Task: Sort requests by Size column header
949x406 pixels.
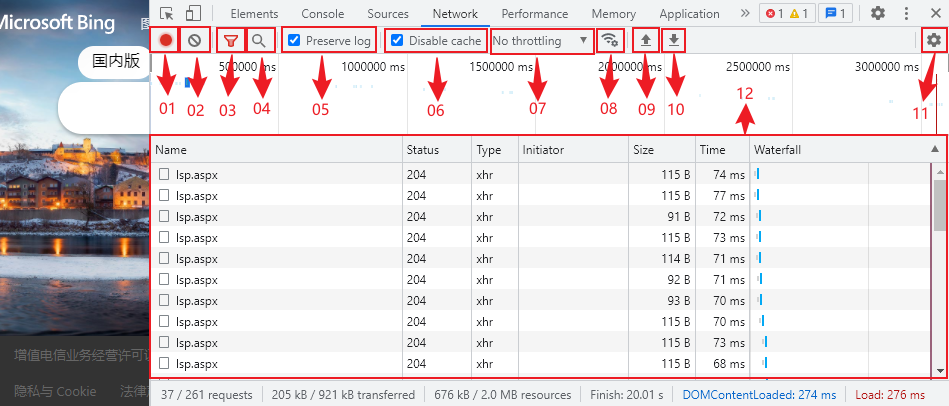Action: [643, 149]
